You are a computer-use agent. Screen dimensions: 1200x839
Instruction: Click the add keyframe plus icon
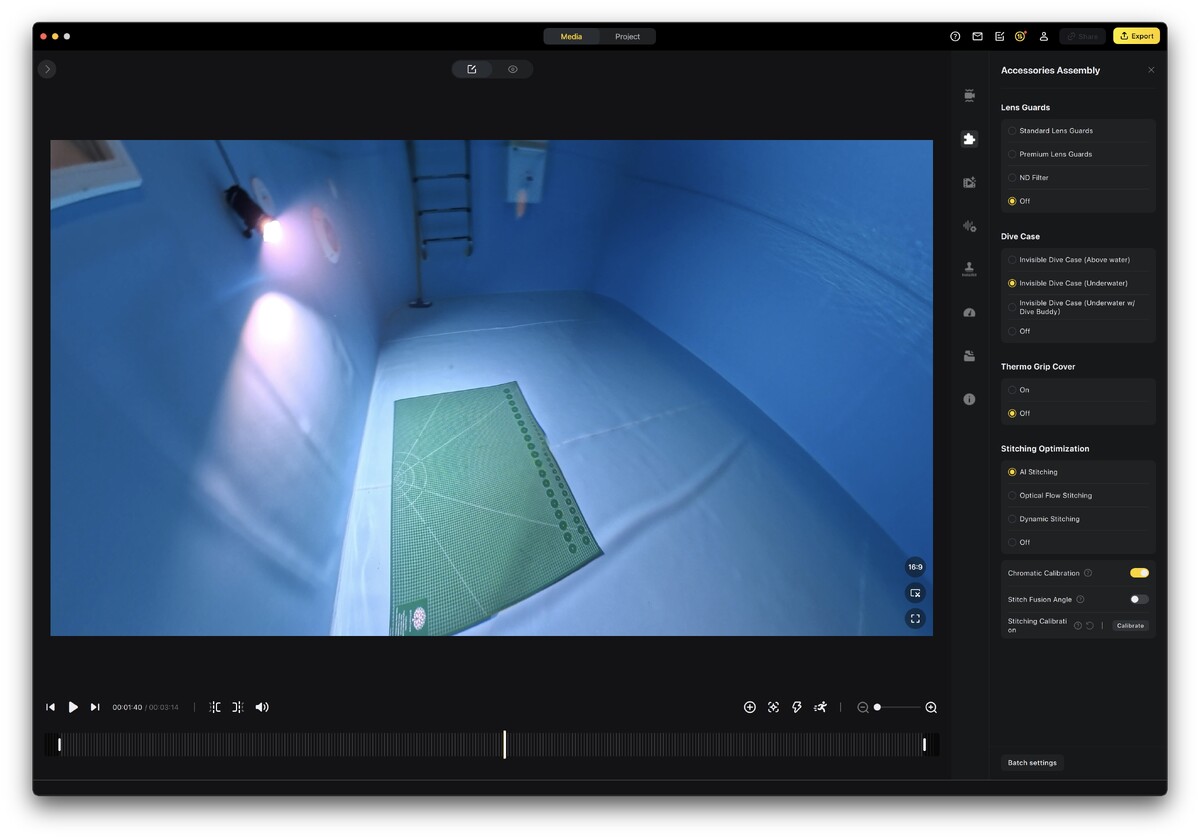point(750,707)
